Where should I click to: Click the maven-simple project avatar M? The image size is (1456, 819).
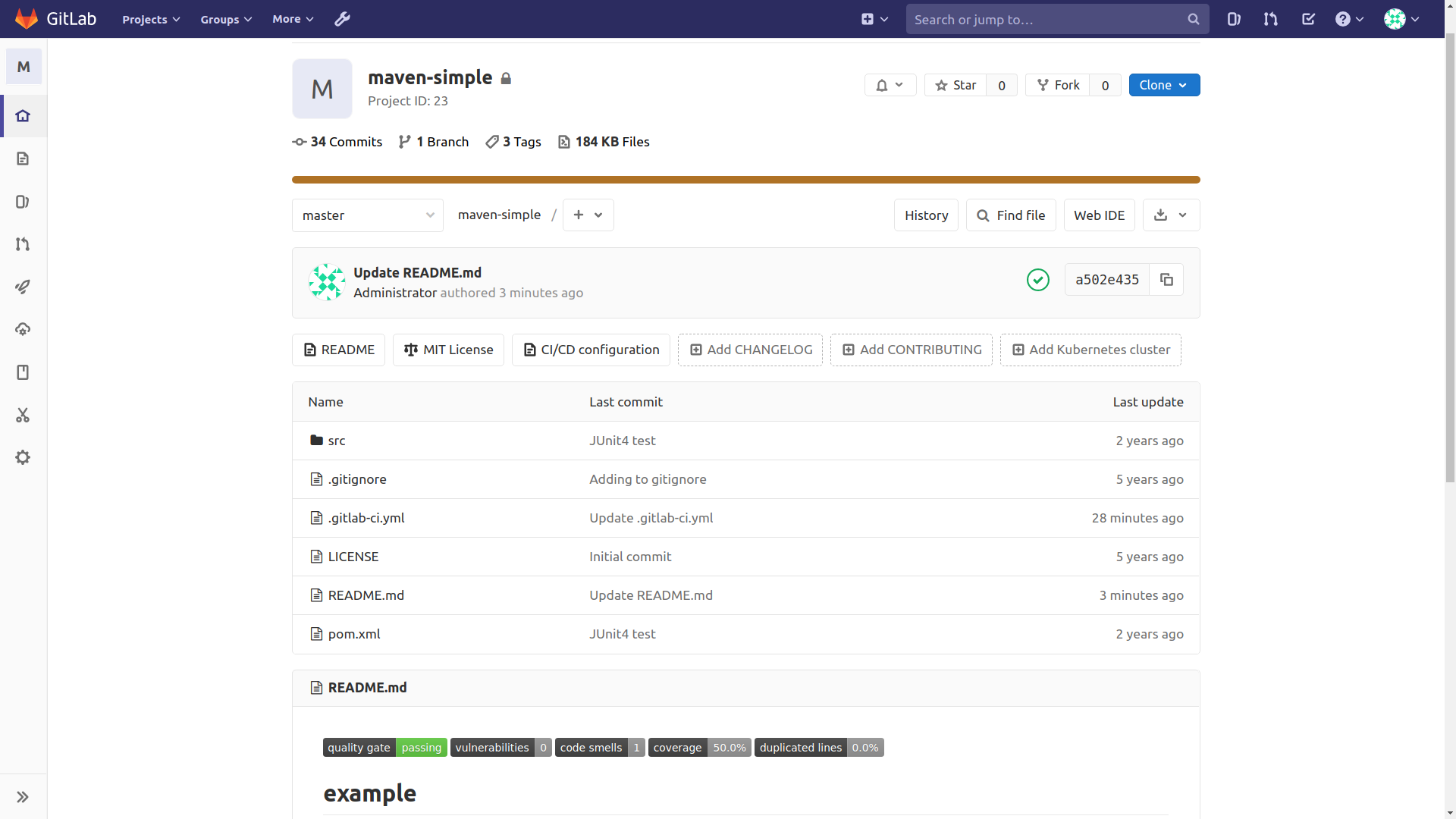pyautogui.click(x=322, y=89)
